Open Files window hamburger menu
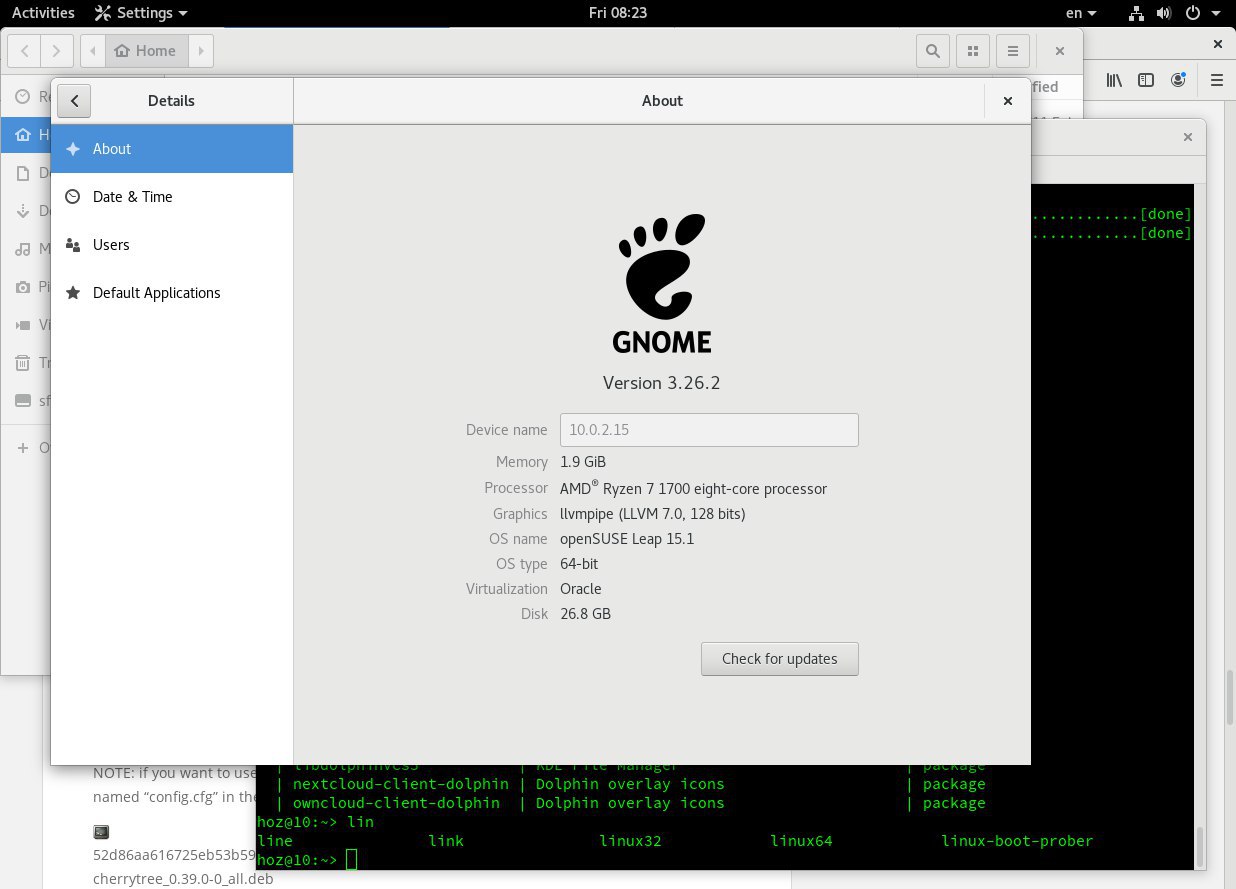Screen dimensions: 1236x889 tap(1013, 51)
